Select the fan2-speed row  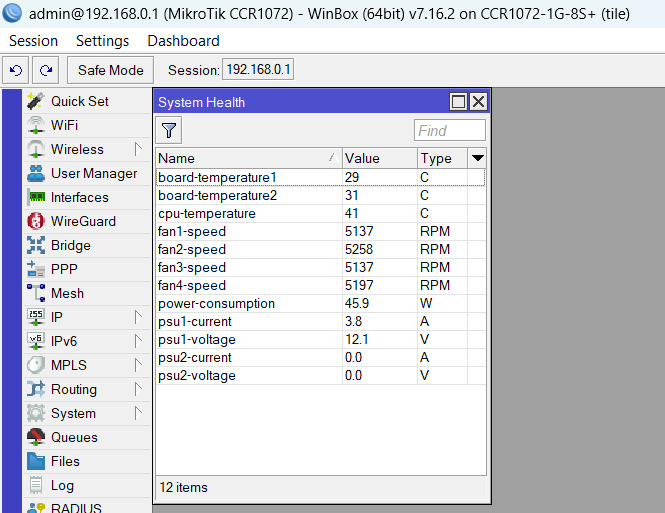pos(321,249)
